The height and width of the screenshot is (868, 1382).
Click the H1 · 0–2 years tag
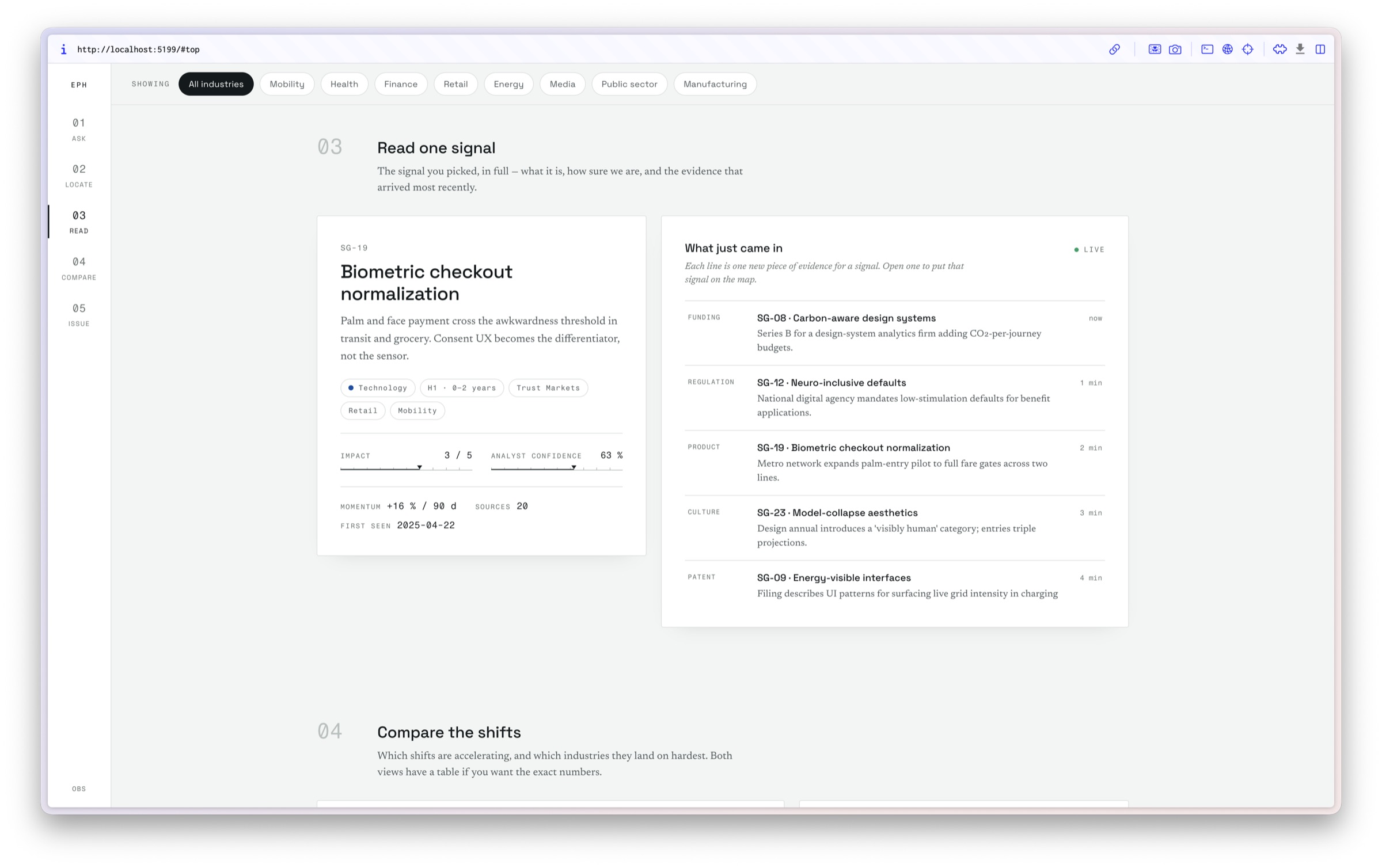click(x=462, y=388)
